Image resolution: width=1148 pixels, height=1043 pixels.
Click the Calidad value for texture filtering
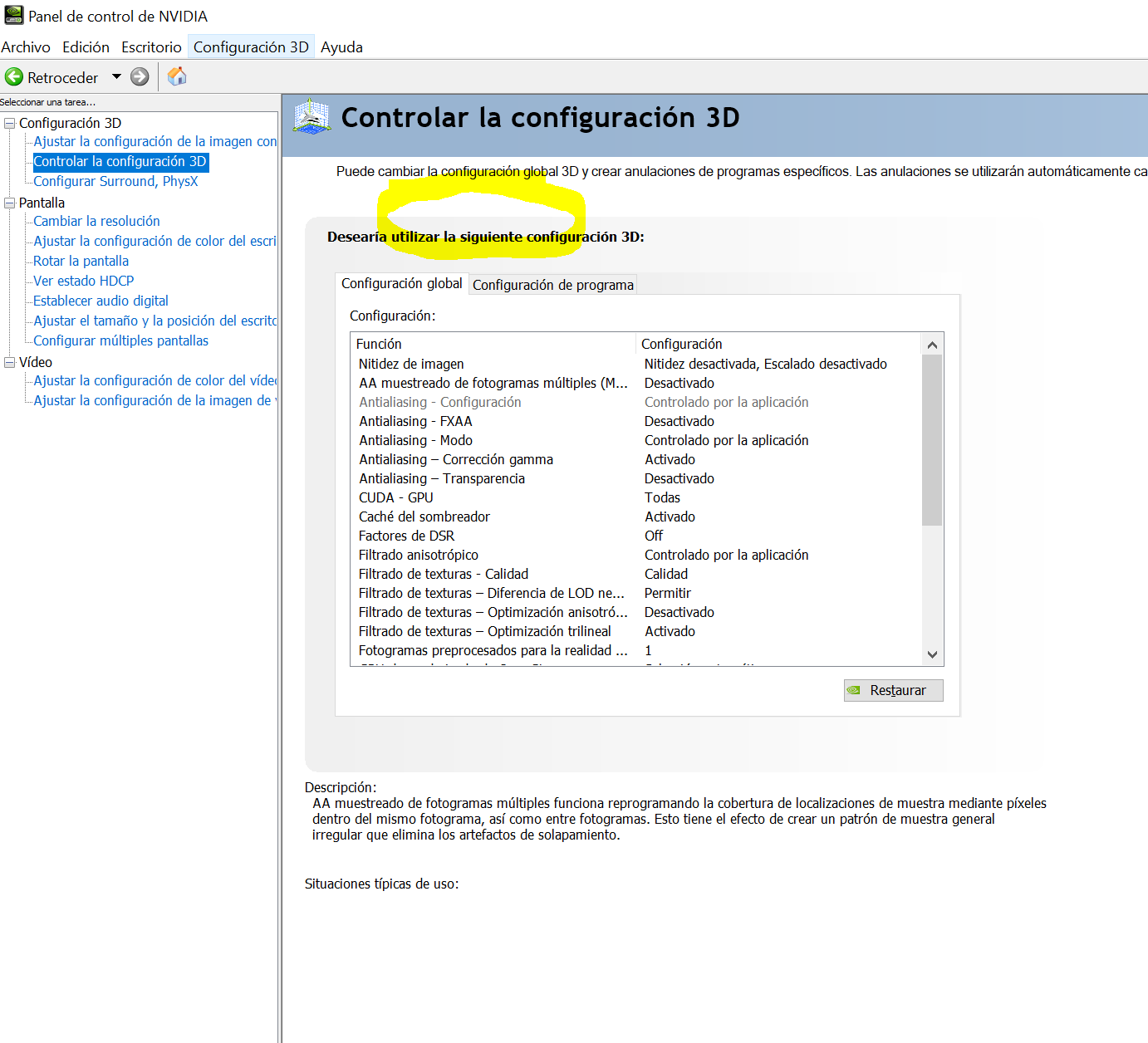coord(666,574)
